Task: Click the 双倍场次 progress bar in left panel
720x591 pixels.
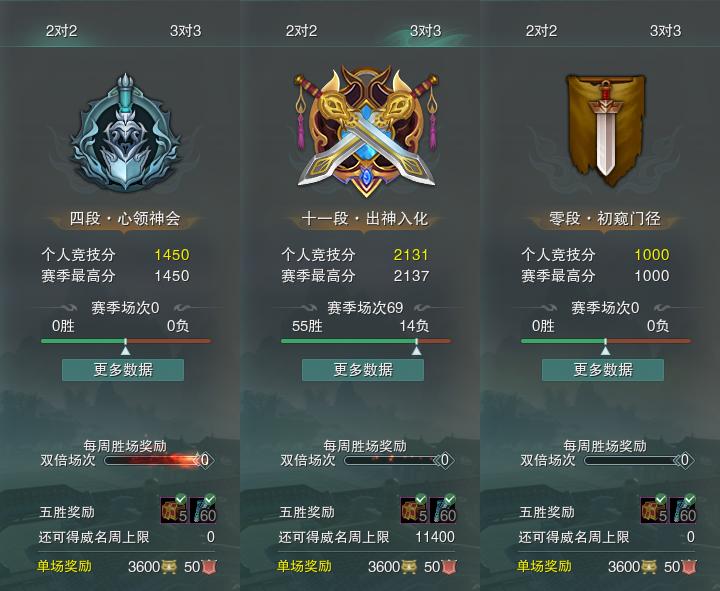Action: [154, 460]
